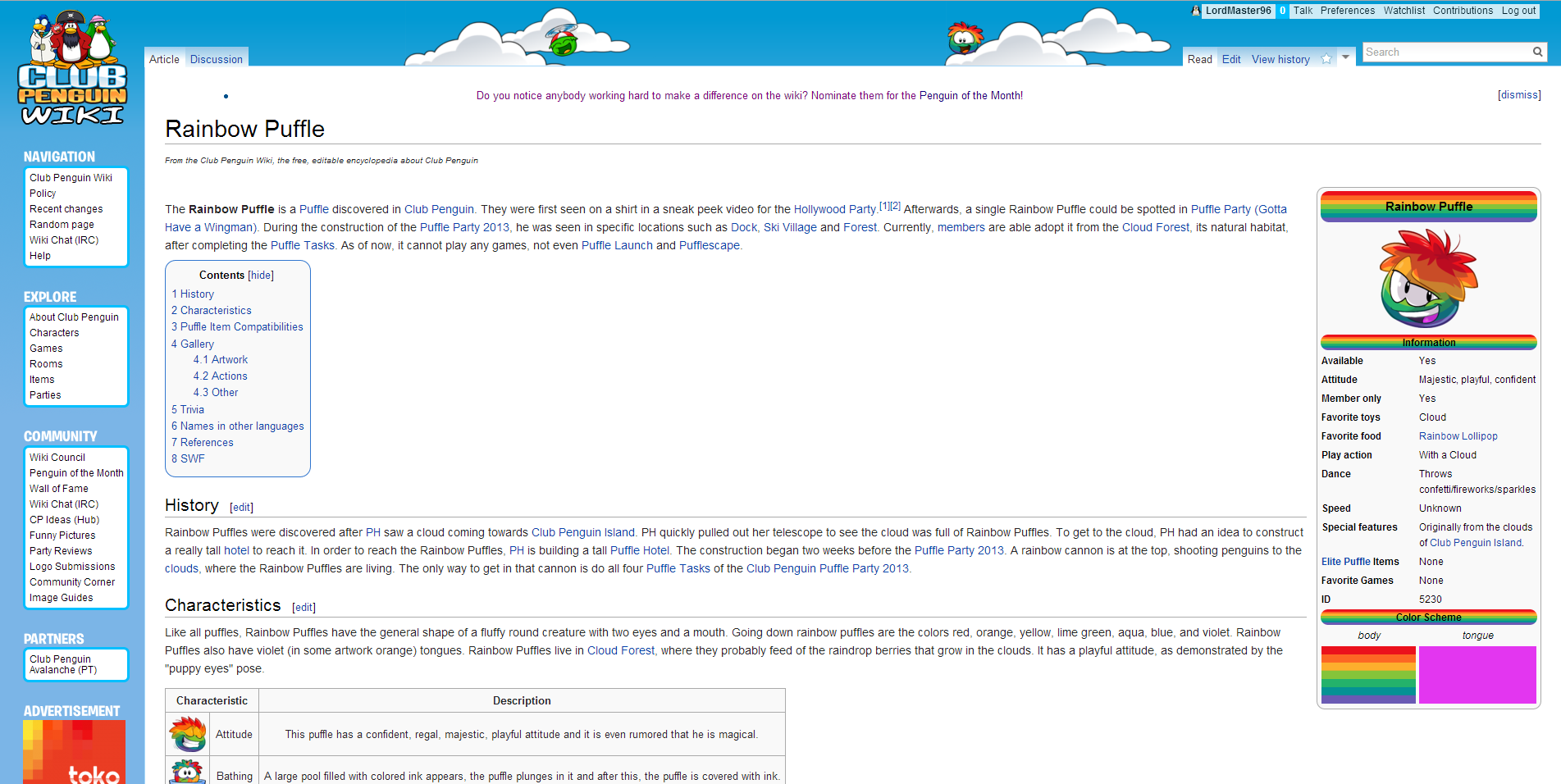Image resolution: width=1561 pixels, height=784 pixels.
Task: Click the body rainbow color swatch
Action: click(1368, 675)
